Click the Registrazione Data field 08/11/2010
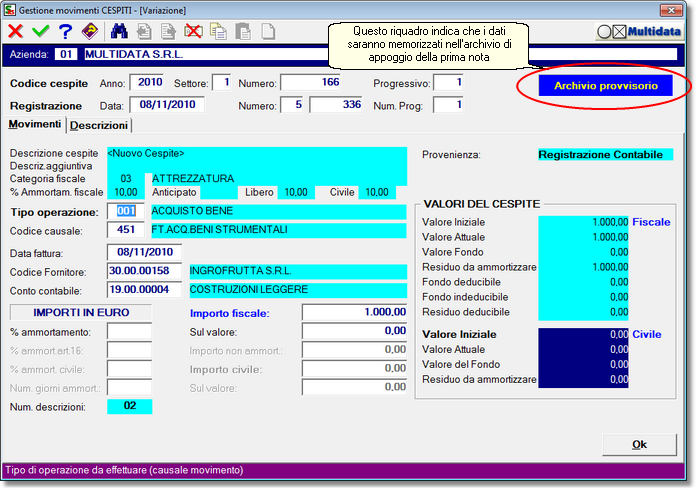 click(x=167, y=105)
